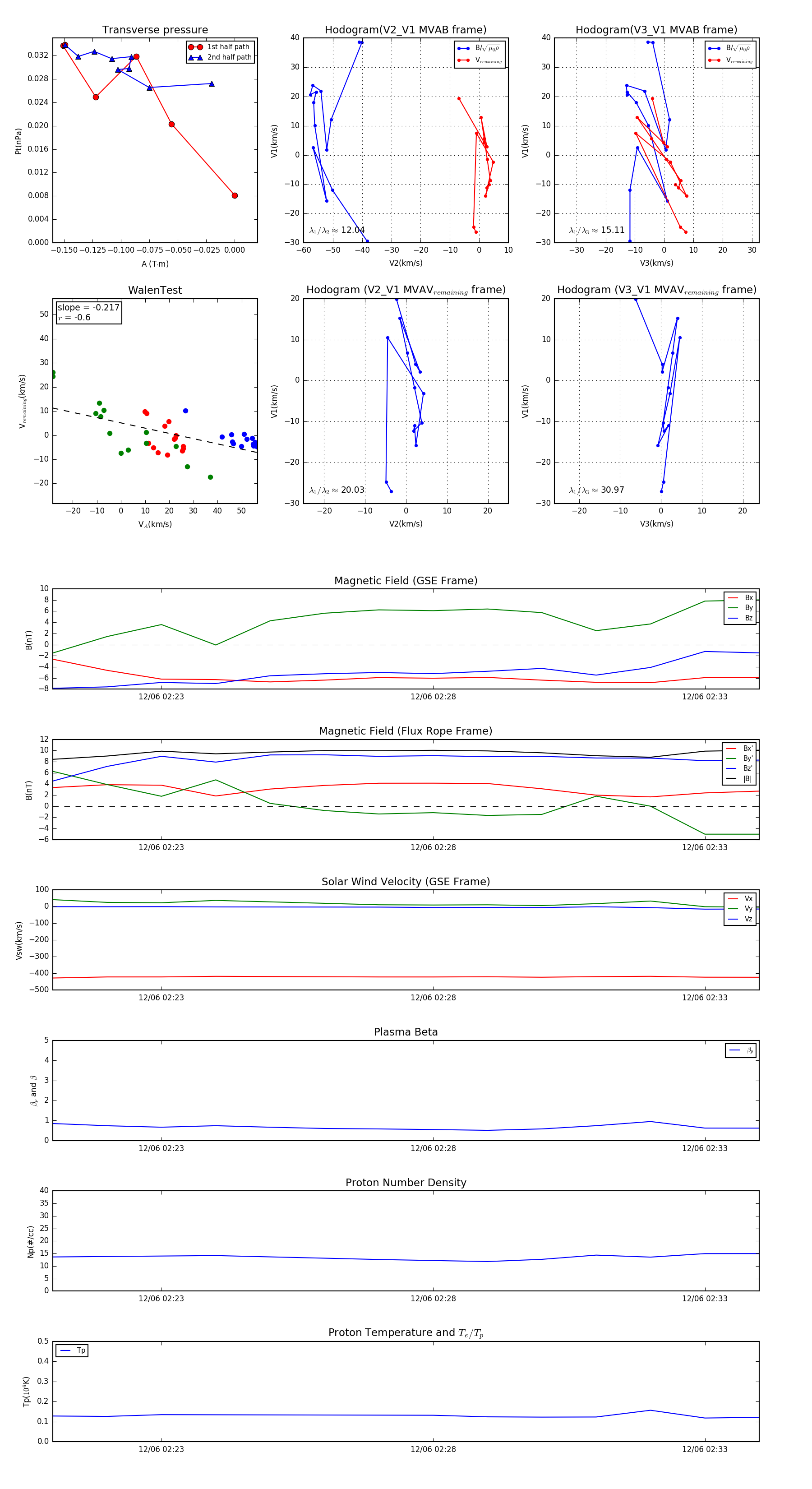This screenshot has width=812, height=1489.
Task: Click the "V_remaining(km/s)" y-axis label in WalenTest
Action: (x=22, y=401)
